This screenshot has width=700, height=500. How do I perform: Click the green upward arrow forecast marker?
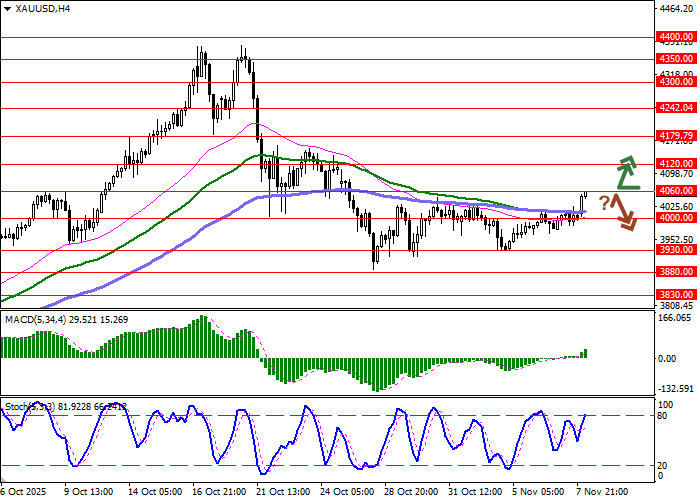[627, 172]
